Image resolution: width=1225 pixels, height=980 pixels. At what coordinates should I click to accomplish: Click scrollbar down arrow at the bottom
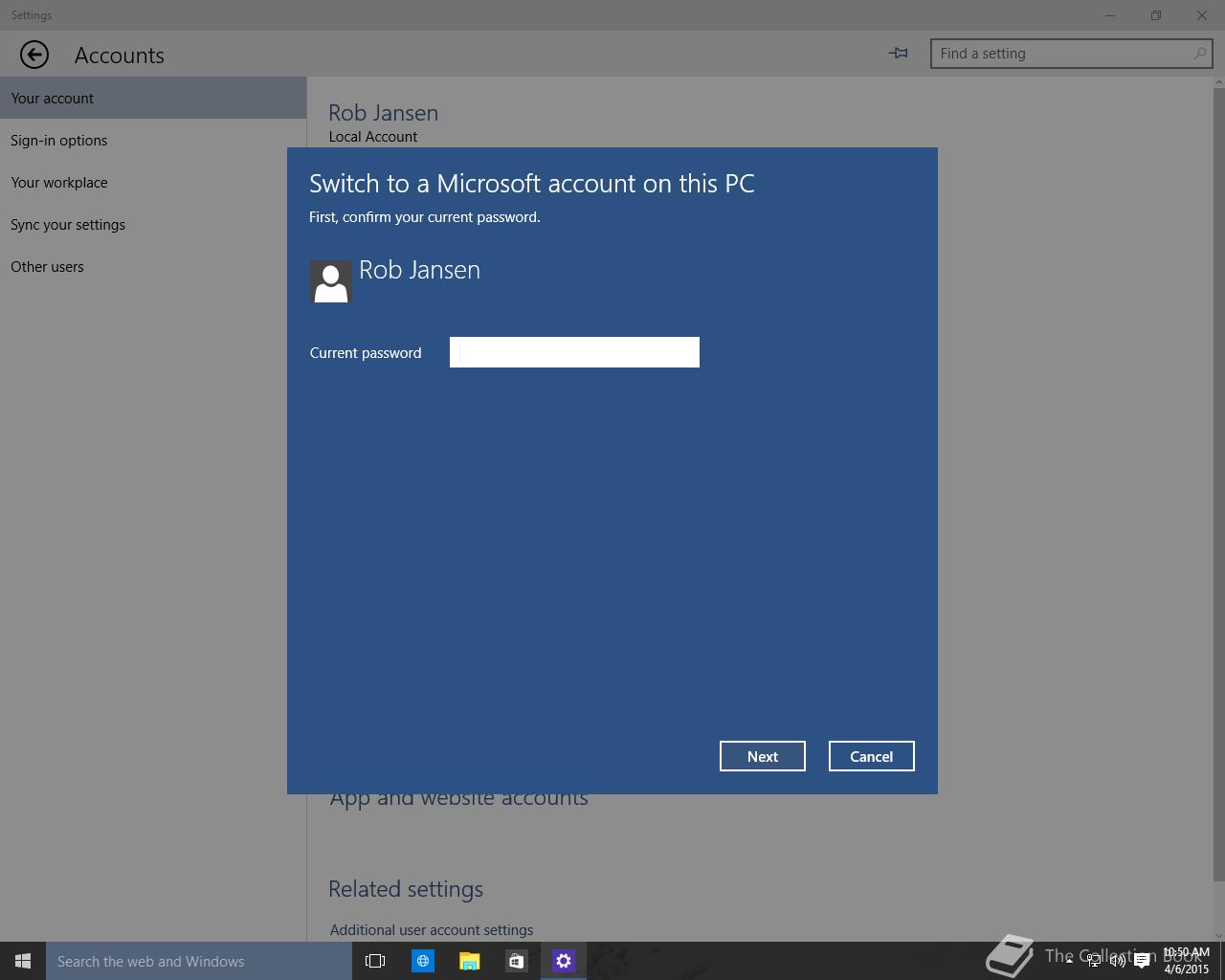pyautogui.click(x=1218, y=935)
